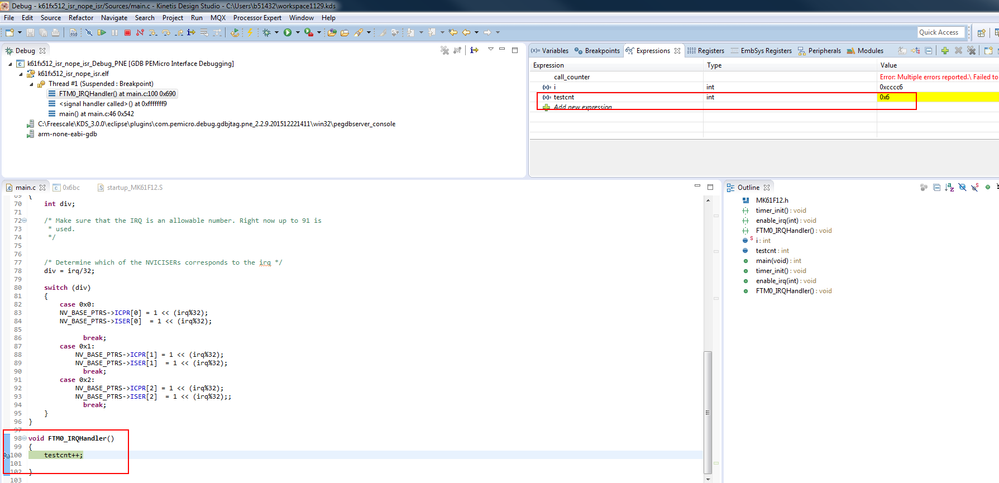
Task: Switch to the EmbSys Registers tab
Action: click(x=761, y=50)
